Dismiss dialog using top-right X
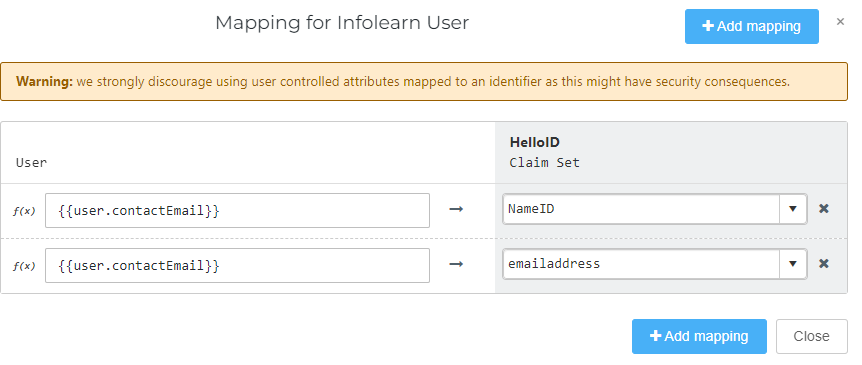Image resolution: width=862 pixels, height=365 pixels. coord(840,21)
